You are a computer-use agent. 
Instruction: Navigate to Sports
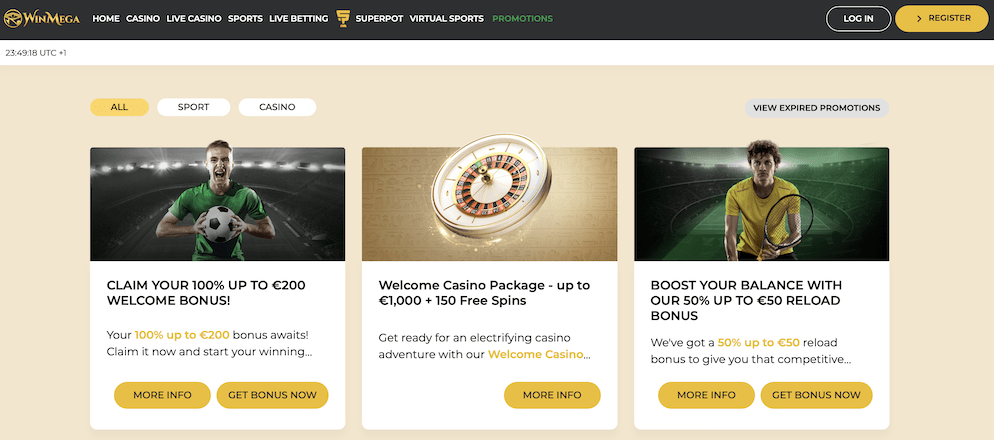coord(245,19)
